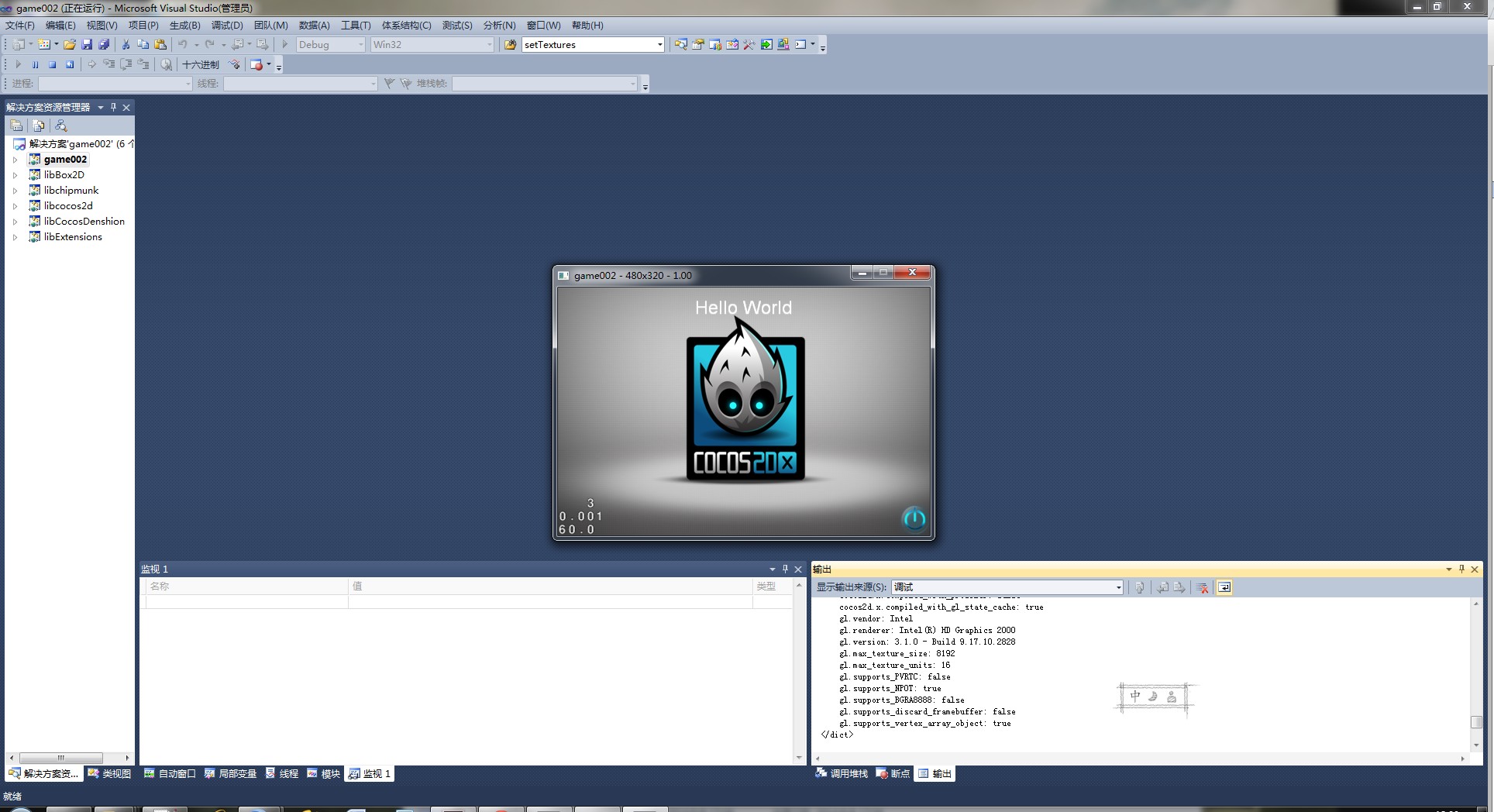Switch to the 局部变量 tab

point(230,773)
